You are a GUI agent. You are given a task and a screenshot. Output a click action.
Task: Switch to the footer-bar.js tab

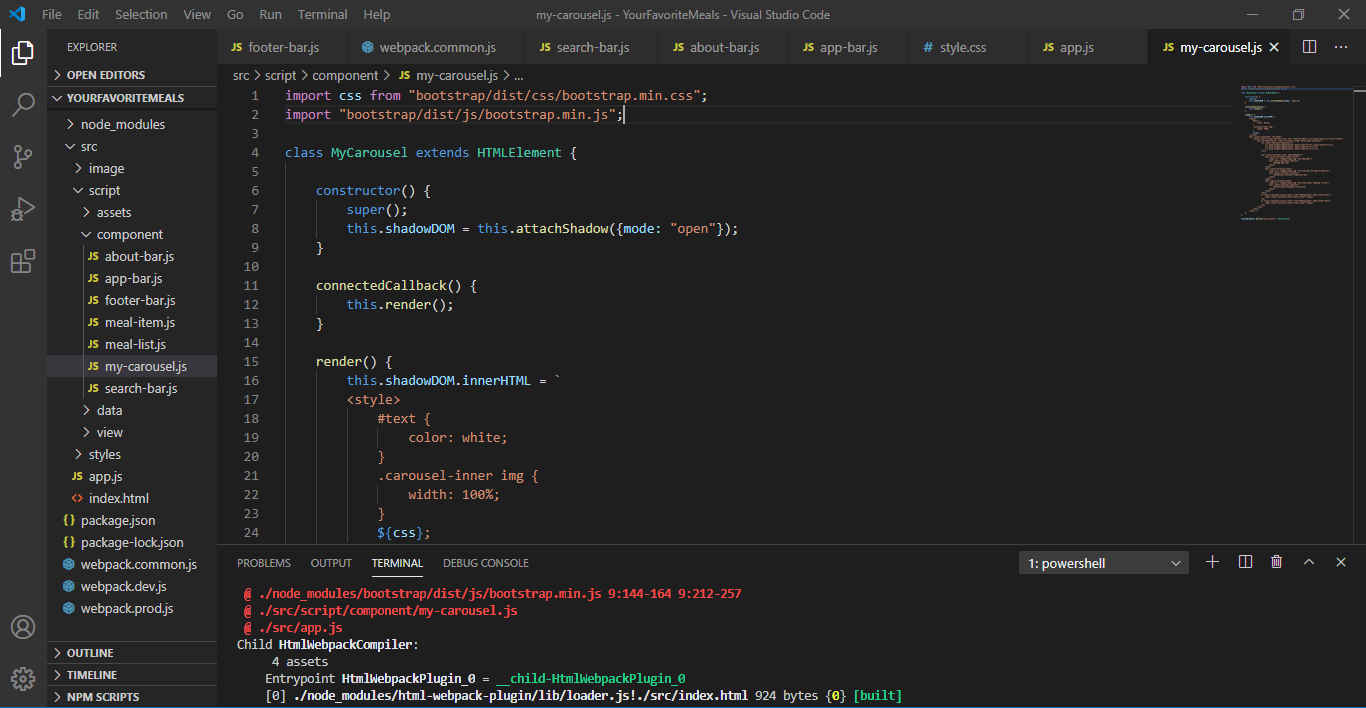pos(283,47)
